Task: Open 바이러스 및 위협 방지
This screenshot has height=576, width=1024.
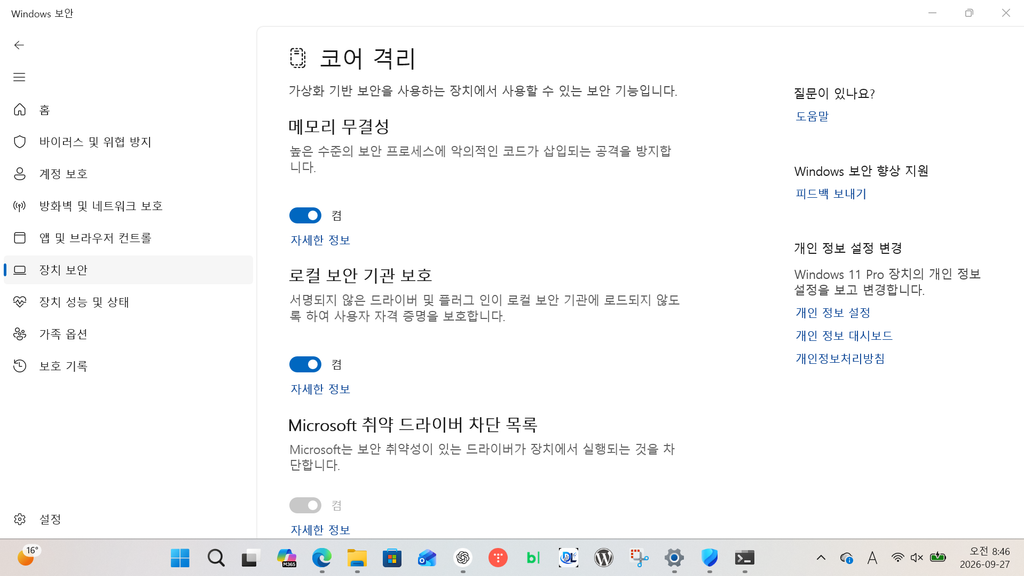Action: coord(128,142)
